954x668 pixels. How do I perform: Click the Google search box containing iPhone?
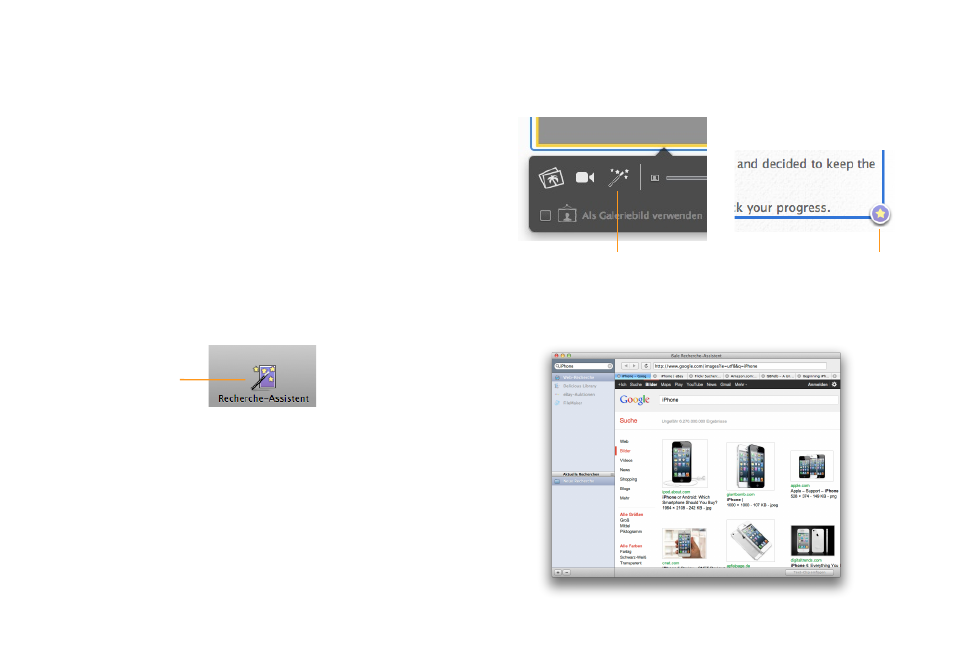(x=749, y=400)
